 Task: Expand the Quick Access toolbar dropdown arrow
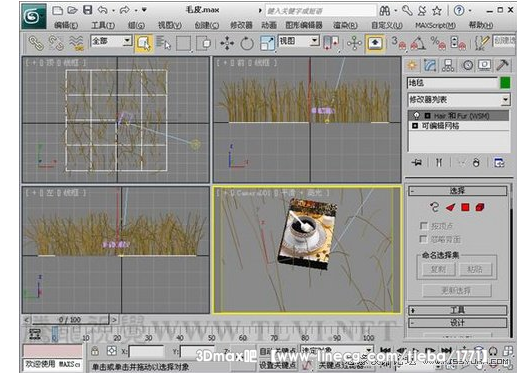[144, 10]
